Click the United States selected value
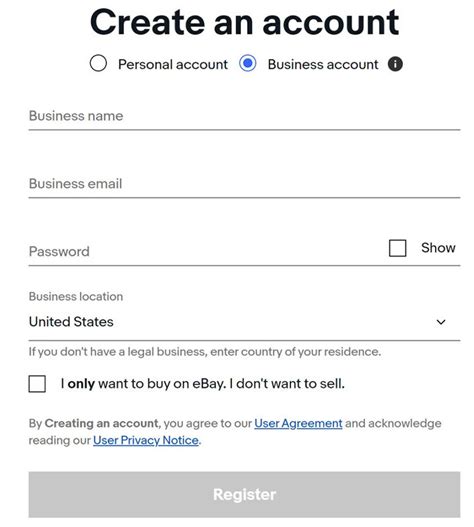Image resolution: width=474 pixels, height=527 pixels. click(x=71, y=322)
